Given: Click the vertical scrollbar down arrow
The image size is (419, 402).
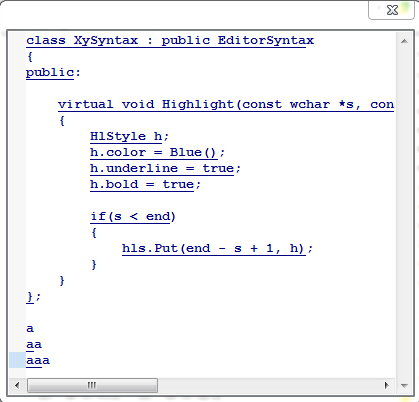Looking at the screenshot, I should click(404, 386).
